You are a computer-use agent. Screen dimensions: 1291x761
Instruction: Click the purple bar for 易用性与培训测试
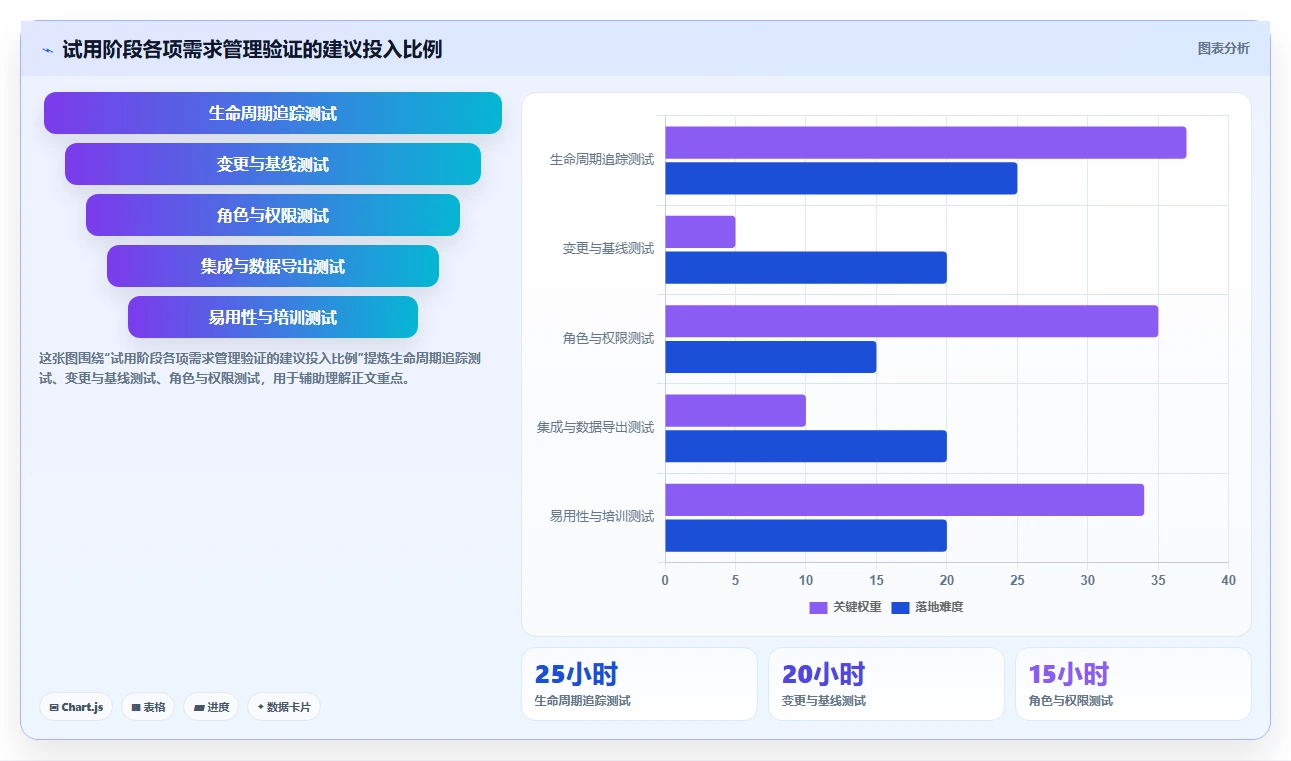click(904, 500)
